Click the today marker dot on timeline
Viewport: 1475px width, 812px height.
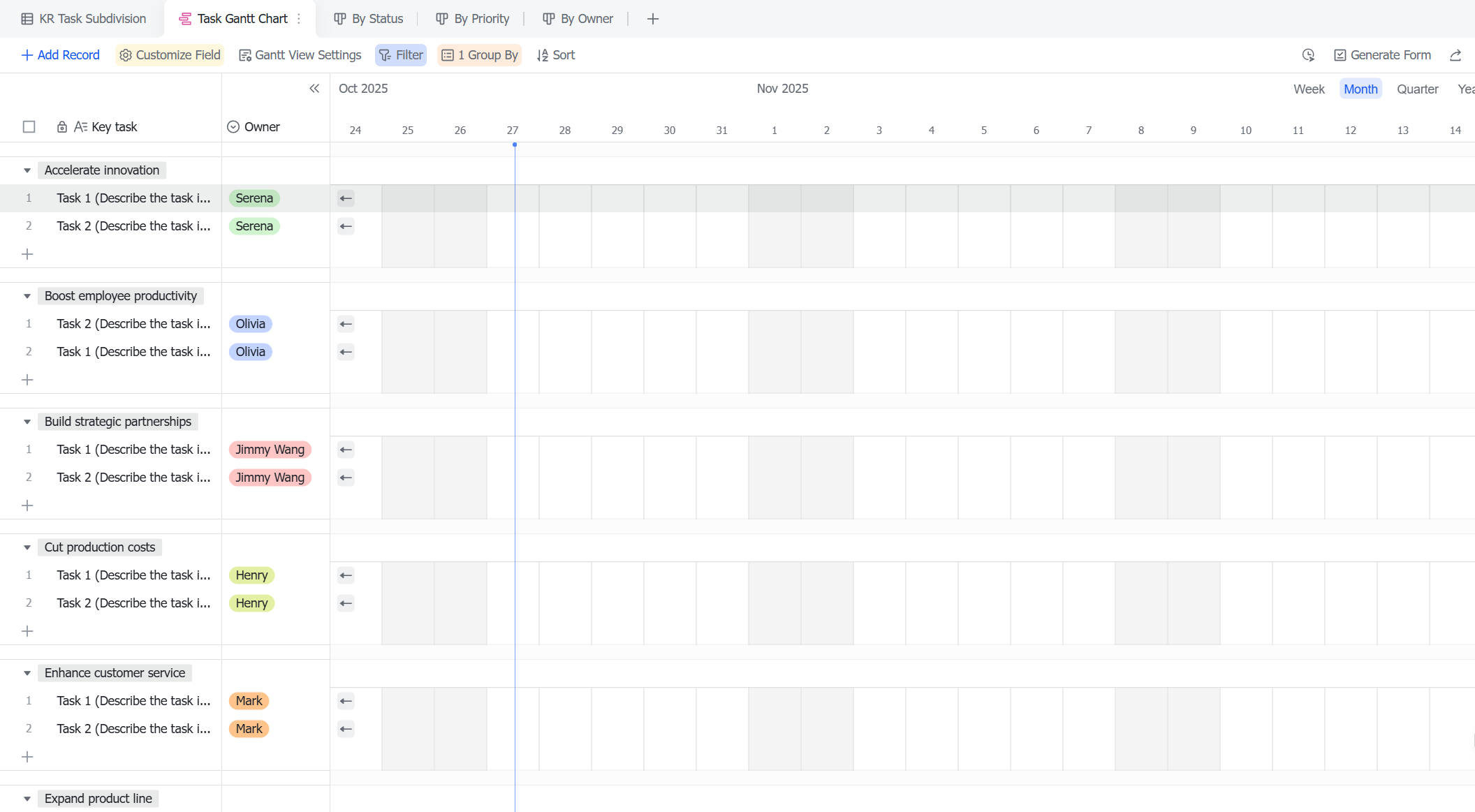pos(515,145)
